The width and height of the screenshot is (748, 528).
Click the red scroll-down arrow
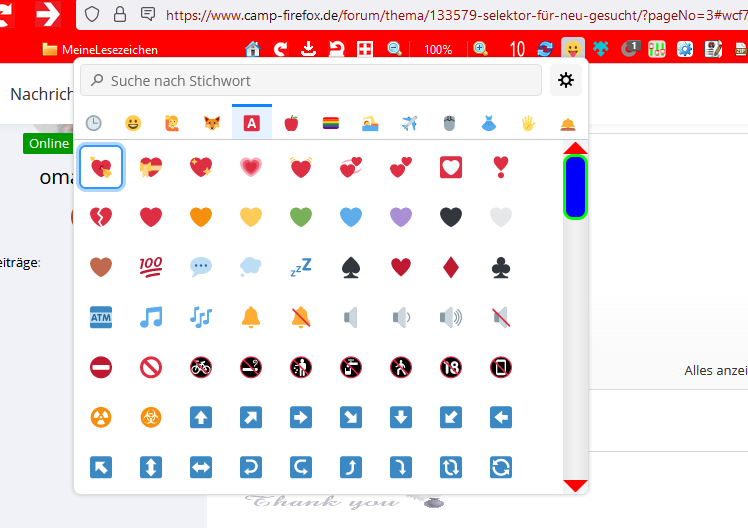point(575,486)
